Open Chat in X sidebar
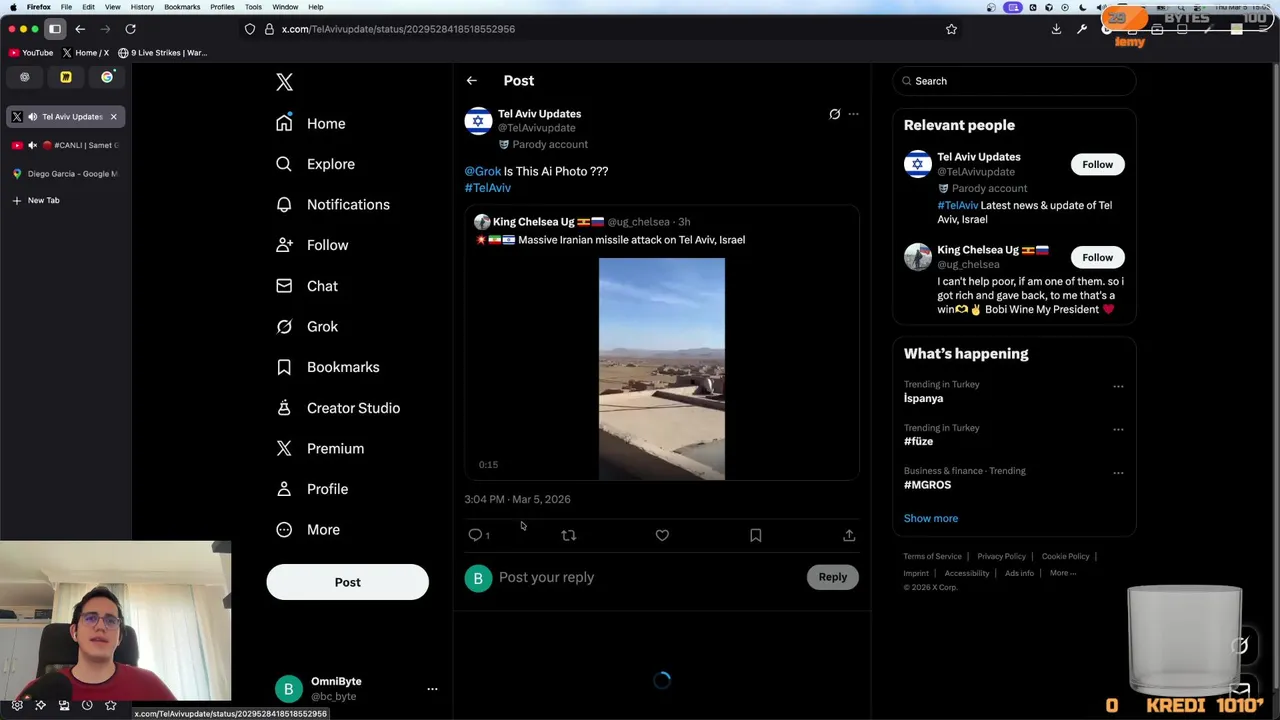 (x=307, y=286)
